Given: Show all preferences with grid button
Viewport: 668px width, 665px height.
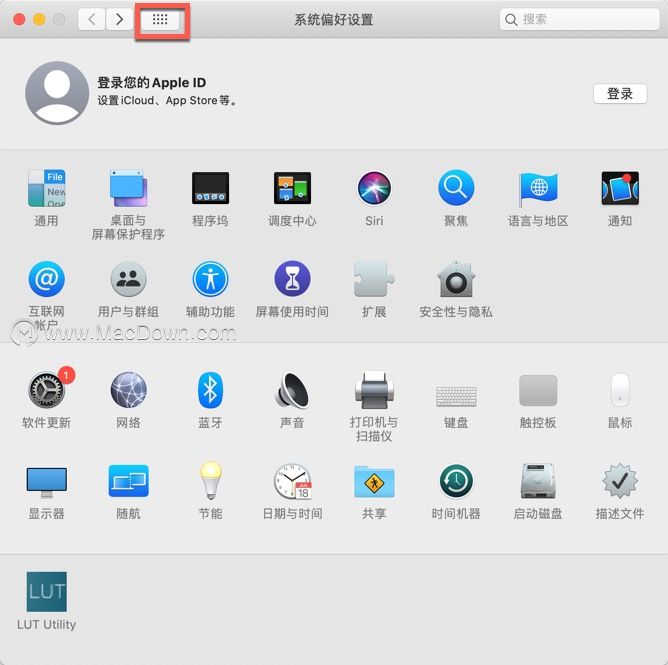Looking at the screenshot, I should [x=160, y=20].
